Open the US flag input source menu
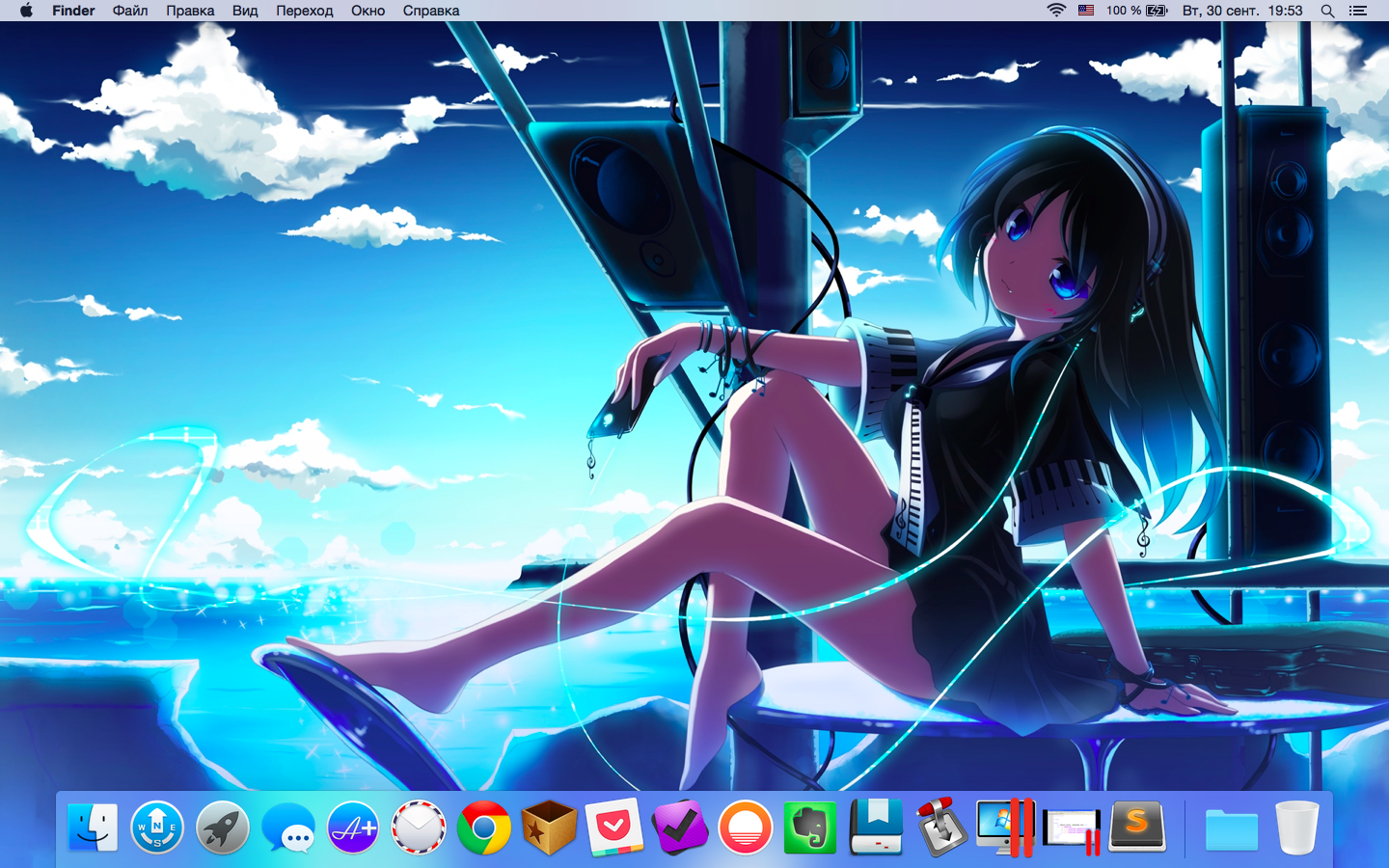The height and width of the screenshot is (868, 1389). point(1086,11)
